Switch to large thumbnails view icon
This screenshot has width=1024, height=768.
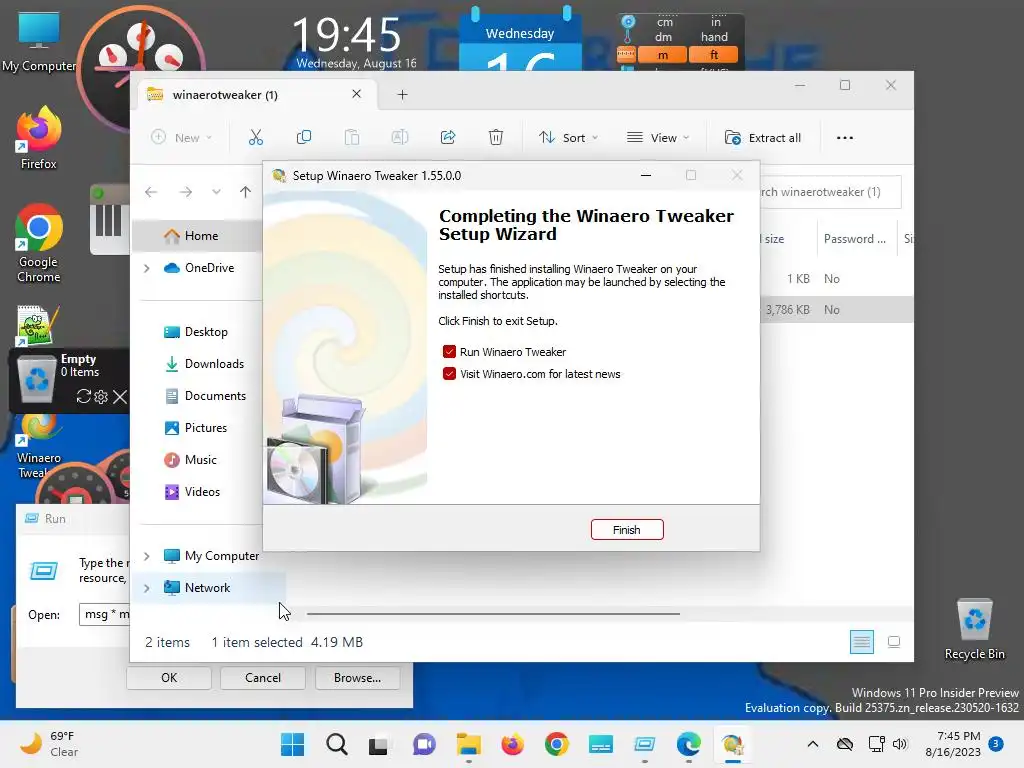pos(894,642)
